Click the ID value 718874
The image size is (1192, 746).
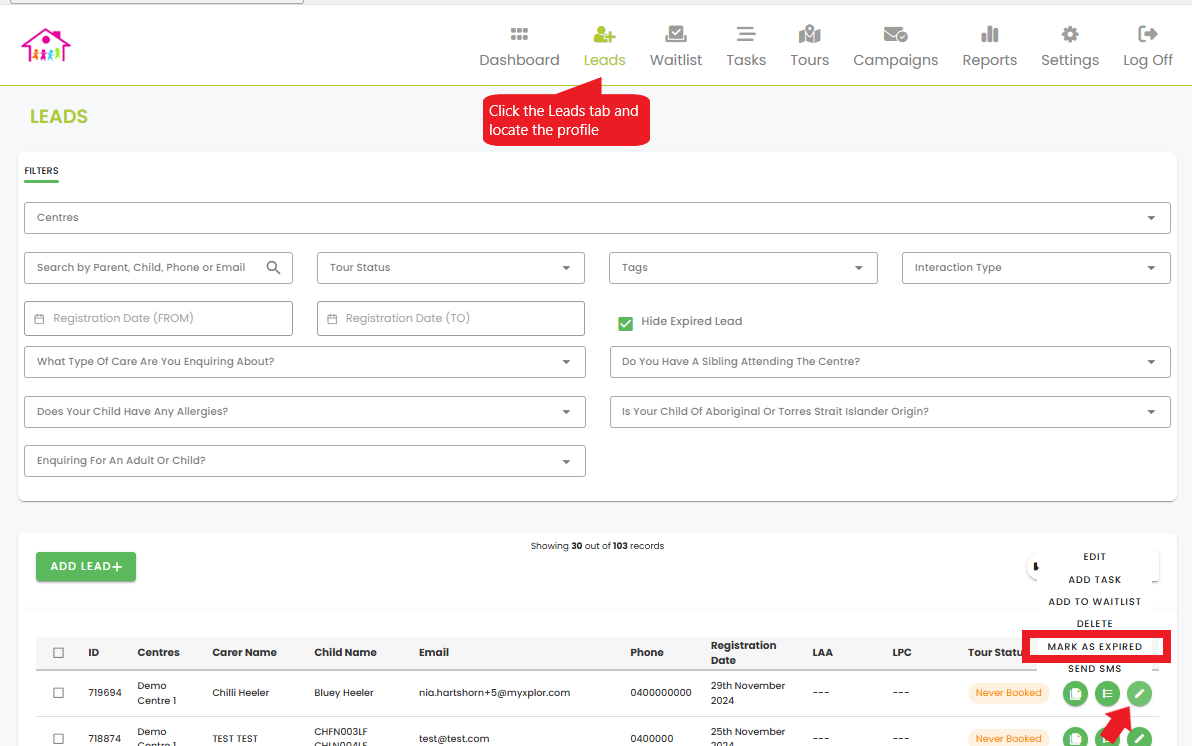[x=104, y=738]
